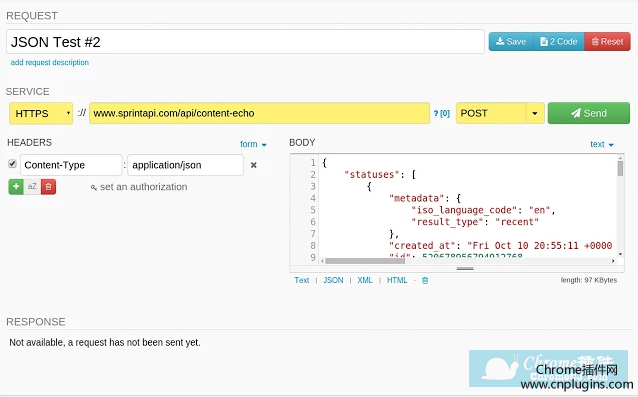Image resolution: width=638 pixels, height=397 pixels.
Task: Click the scroll-right arrow of body editor
Action: pyautogui.click(x=613, y=261)
